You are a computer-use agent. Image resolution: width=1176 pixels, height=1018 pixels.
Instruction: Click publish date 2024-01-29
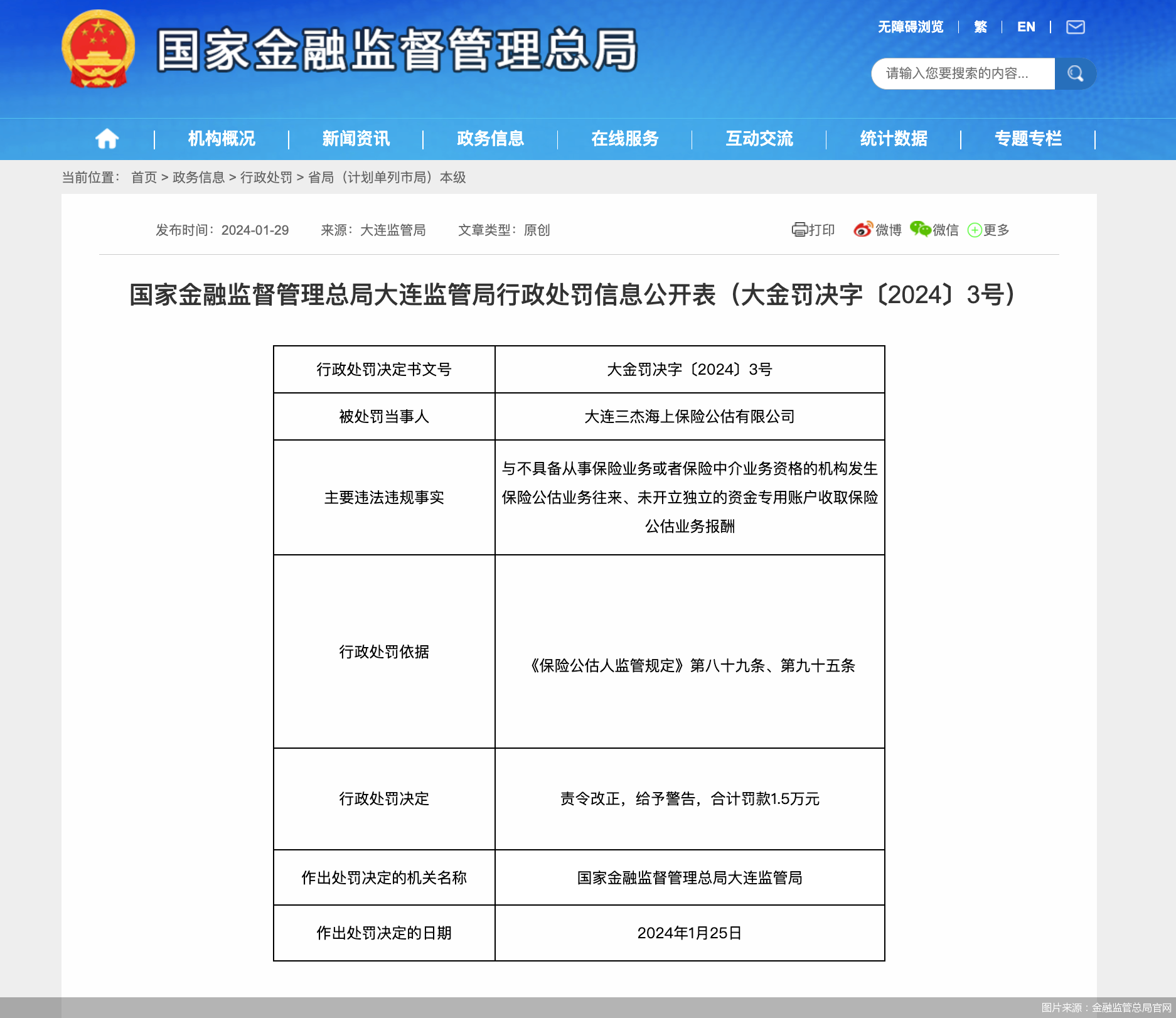point(255,230)
